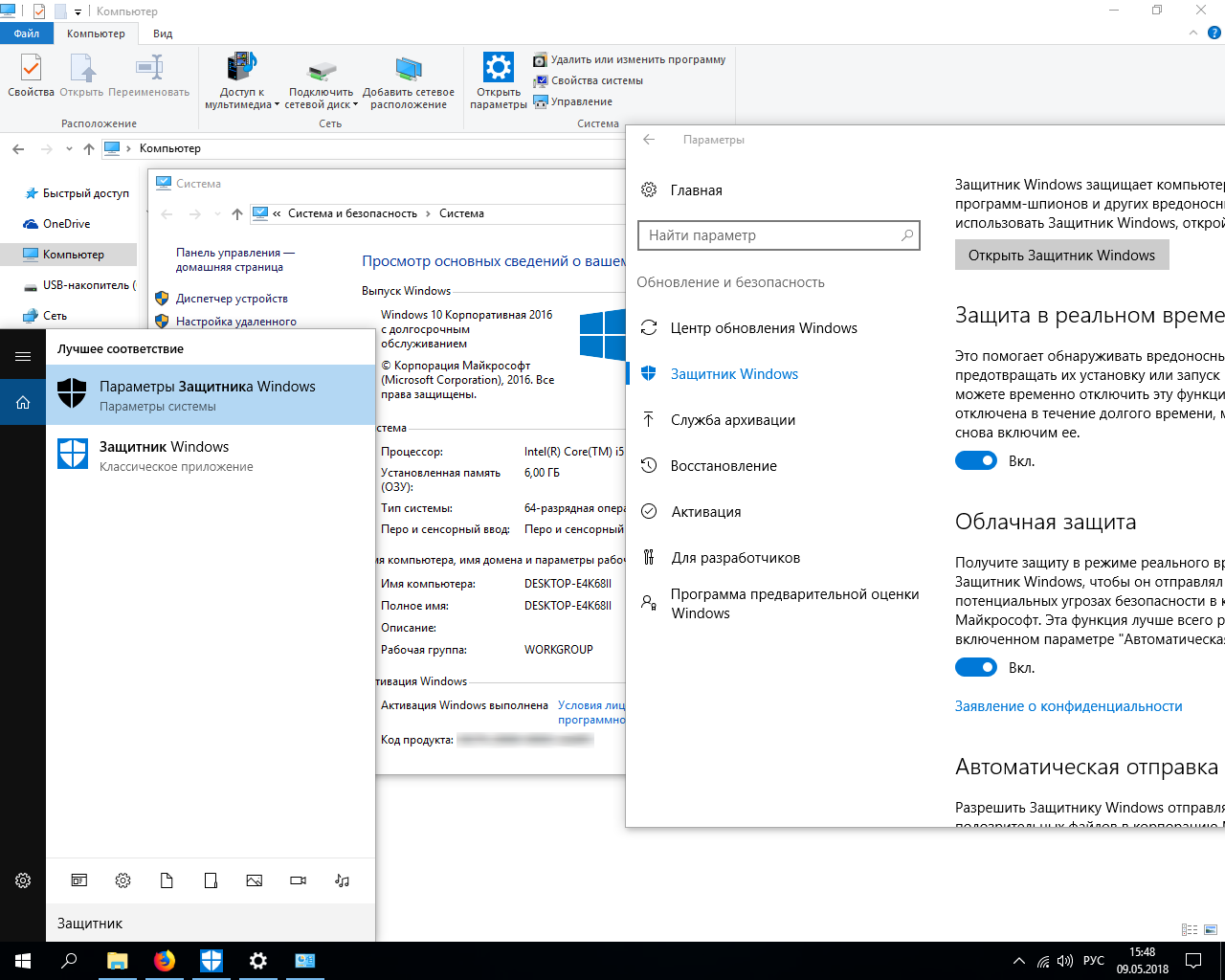Click Найти параметр search field
This screenshot has width=1225, height=980.
point(778,235)
